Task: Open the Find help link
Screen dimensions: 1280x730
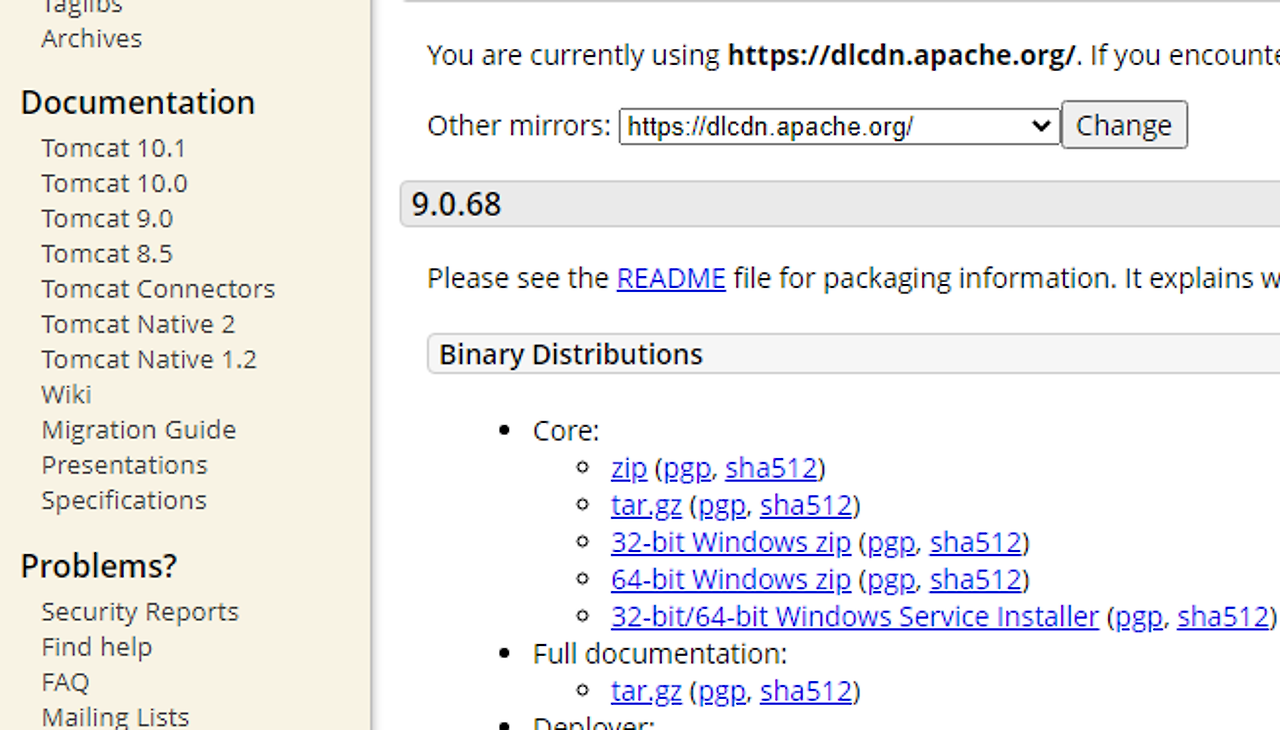Action: tap(97, 647)
